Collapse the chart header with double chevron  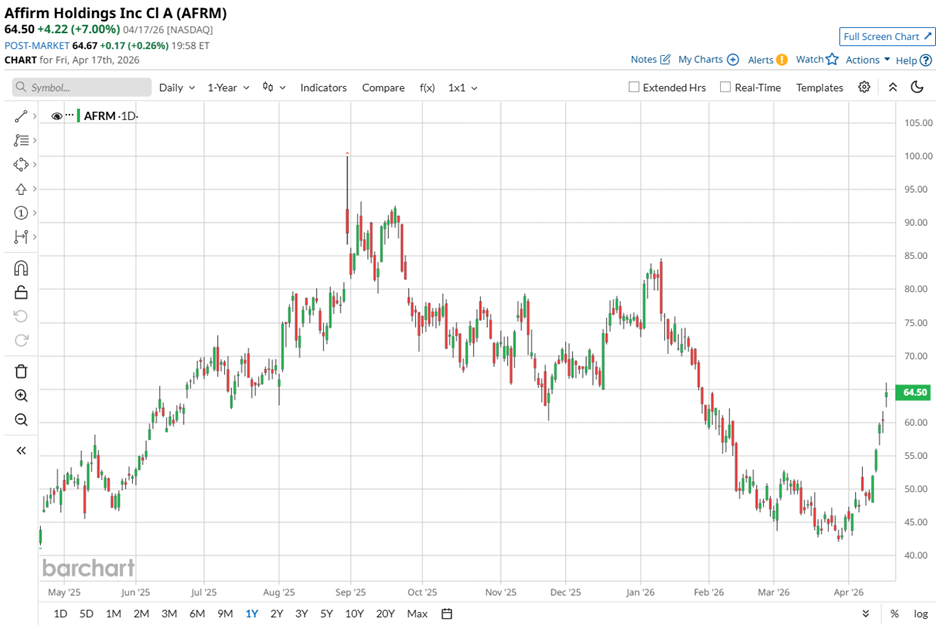(x=893, y=87)
